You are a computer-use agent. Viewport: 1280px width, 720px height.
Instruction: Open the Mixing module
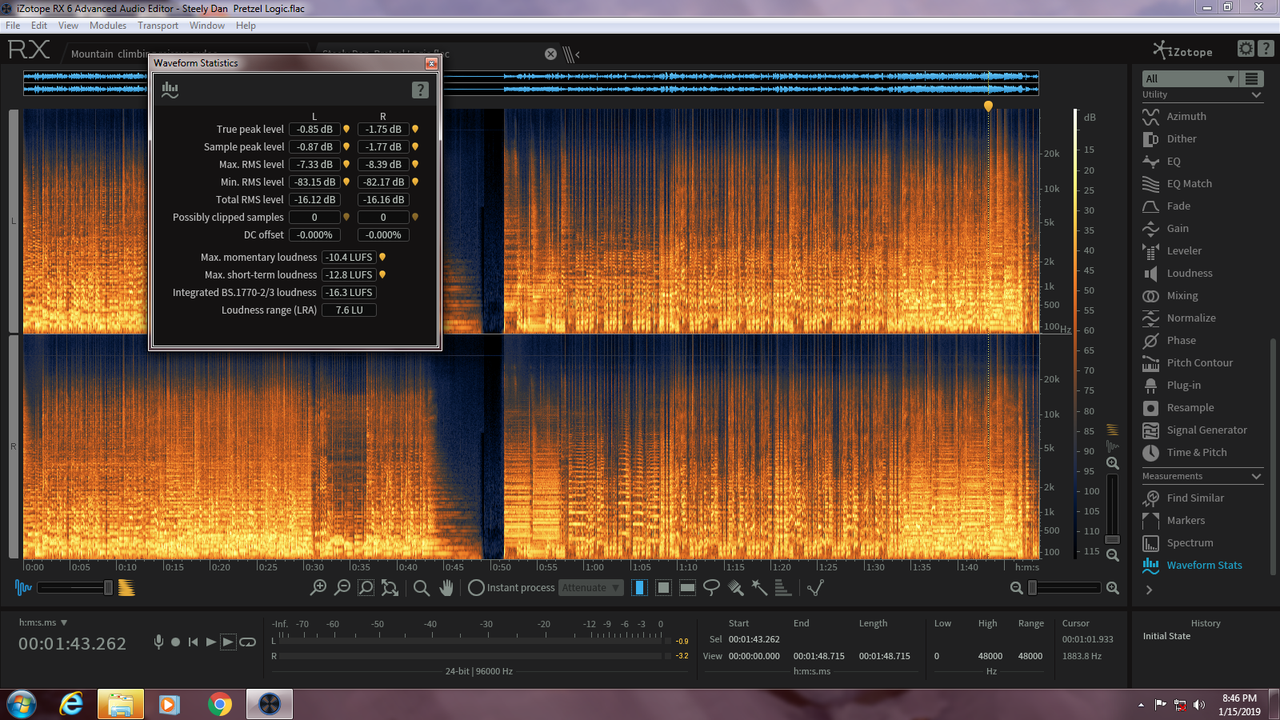click(x=1182, y=296)
